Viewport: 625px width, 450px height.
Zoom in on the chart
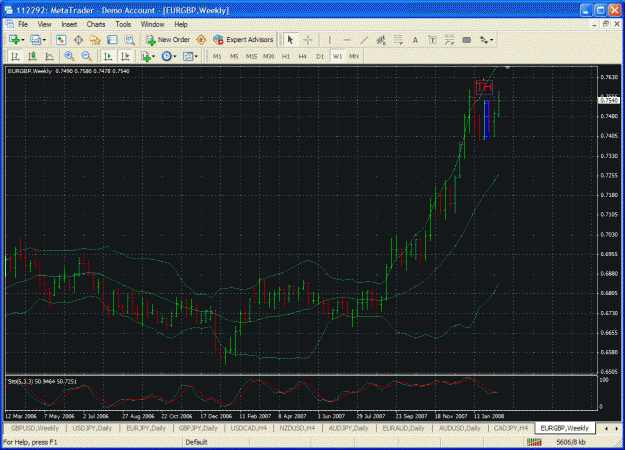[x=69, y=56]
